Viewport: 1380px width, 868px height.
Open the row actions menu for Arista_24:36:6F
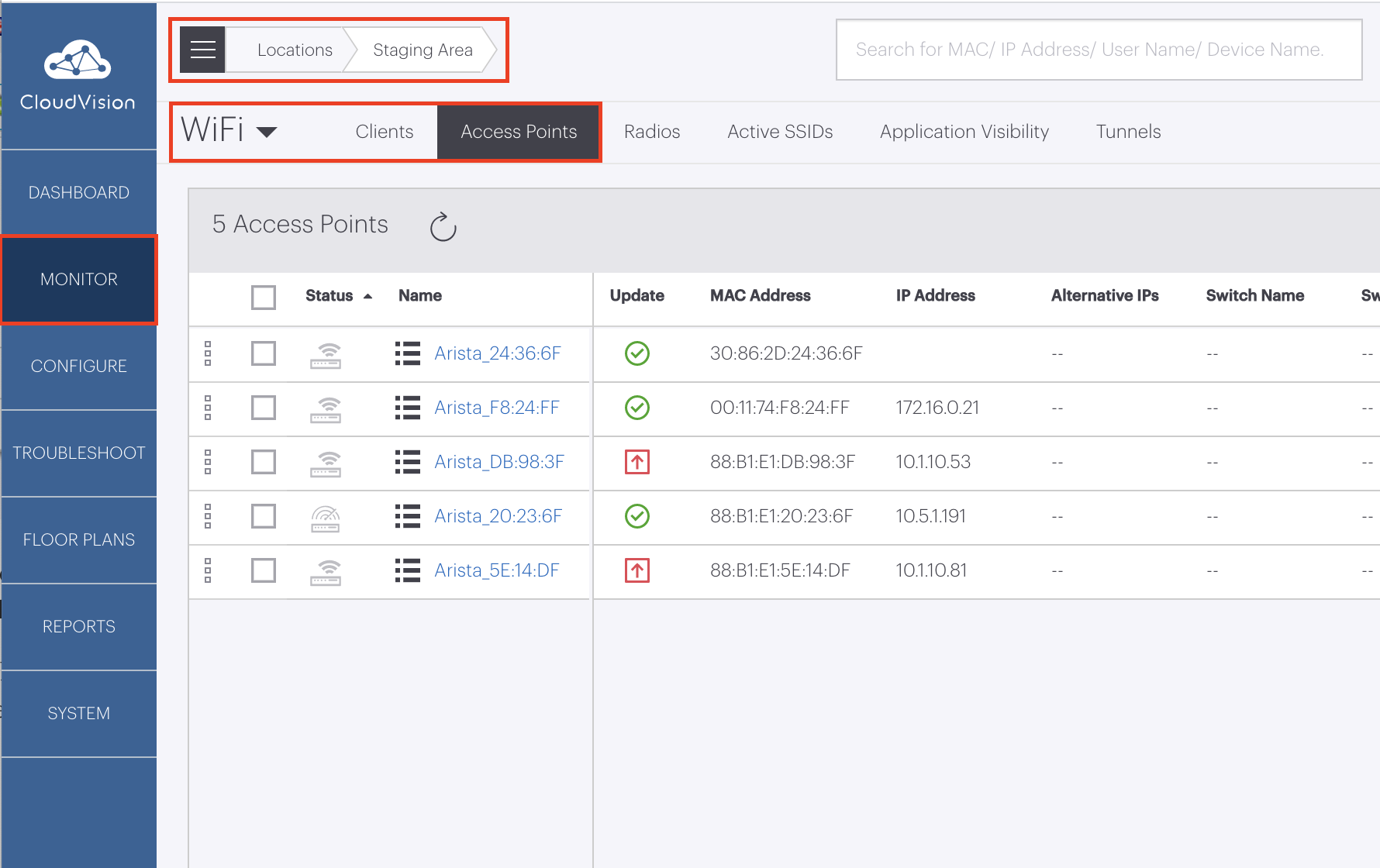coord(208,354)
